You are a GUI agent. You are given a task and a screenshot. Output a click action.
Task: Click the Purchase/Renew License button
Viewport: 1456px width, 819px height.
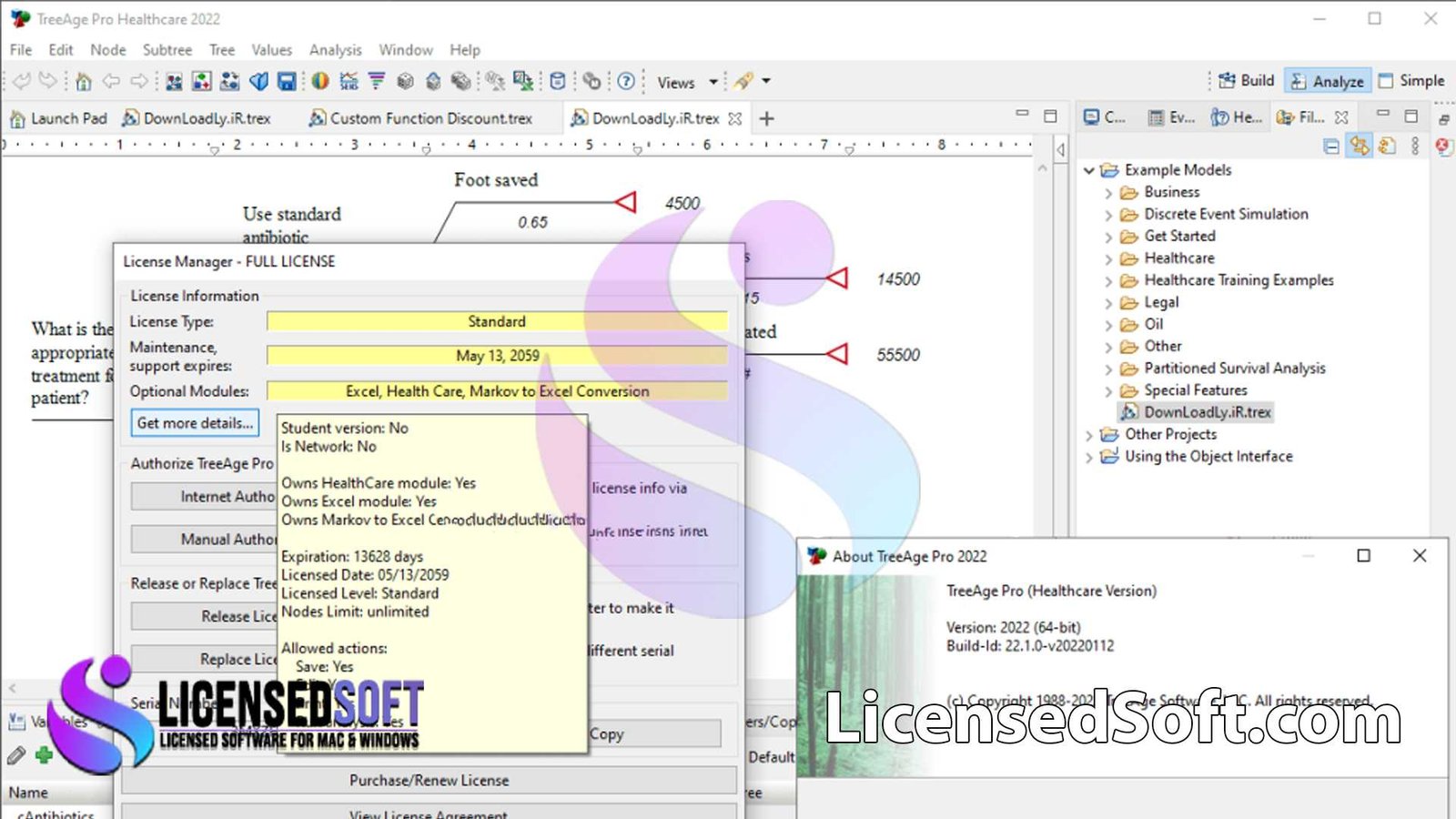[429, 780]
